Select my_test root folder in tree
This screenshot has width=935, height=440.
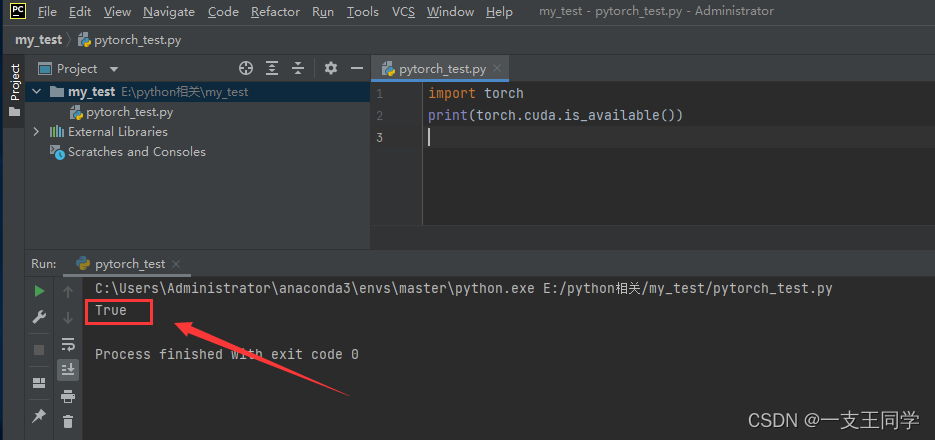click(x=197, y=92)
